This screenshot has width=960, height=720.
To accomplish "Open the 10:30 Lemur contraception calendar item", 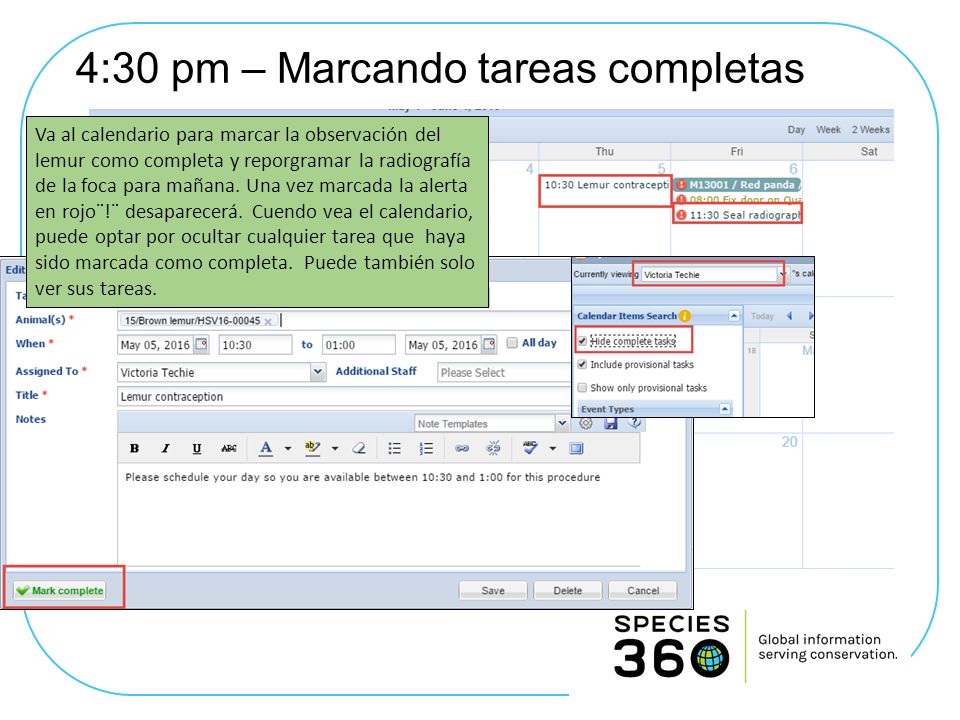I will click(606, 185).
